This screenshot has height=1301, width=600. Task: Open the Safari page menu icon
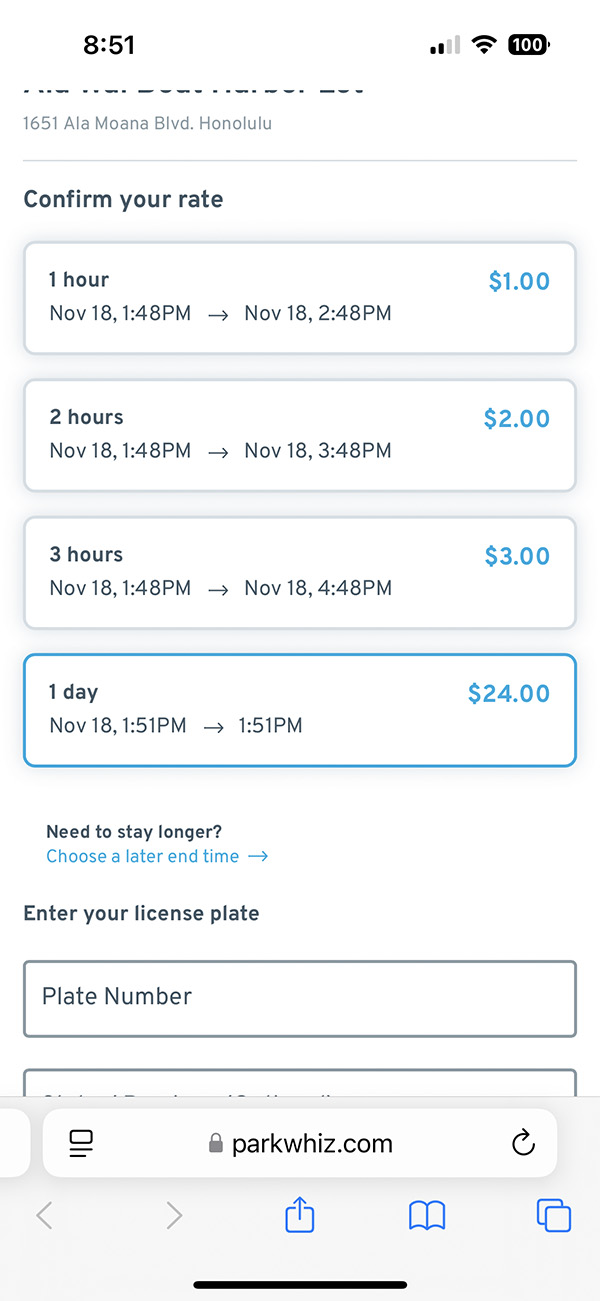click(81, 1144)
